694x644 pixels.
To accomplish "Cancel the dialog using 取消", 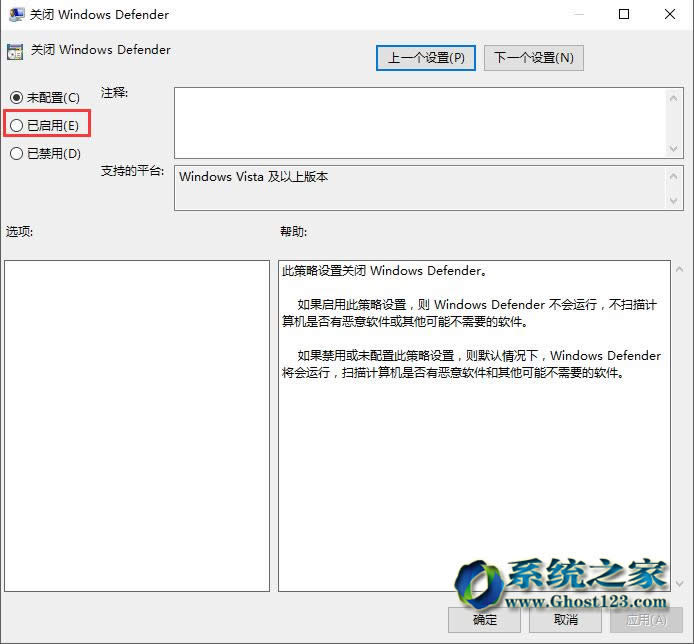I will click(x=565, y=619).
